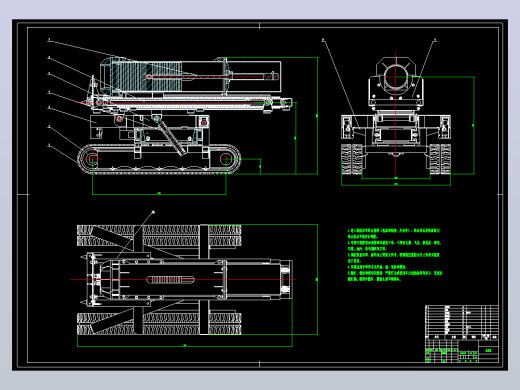Viewport: 520px width, 390px height.
Task: Select the cyan hatched section of the drill body
Action: [146, 77]
